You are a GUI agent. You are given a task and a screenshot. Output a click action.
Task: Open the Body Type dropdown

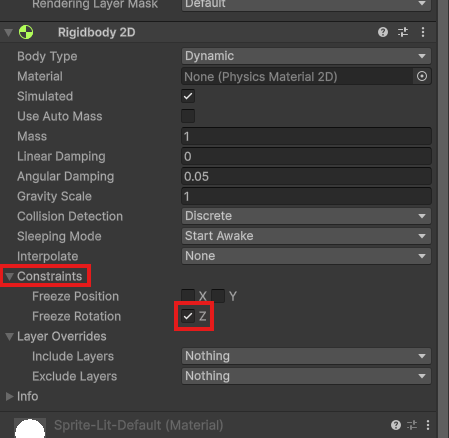point(306,56)
